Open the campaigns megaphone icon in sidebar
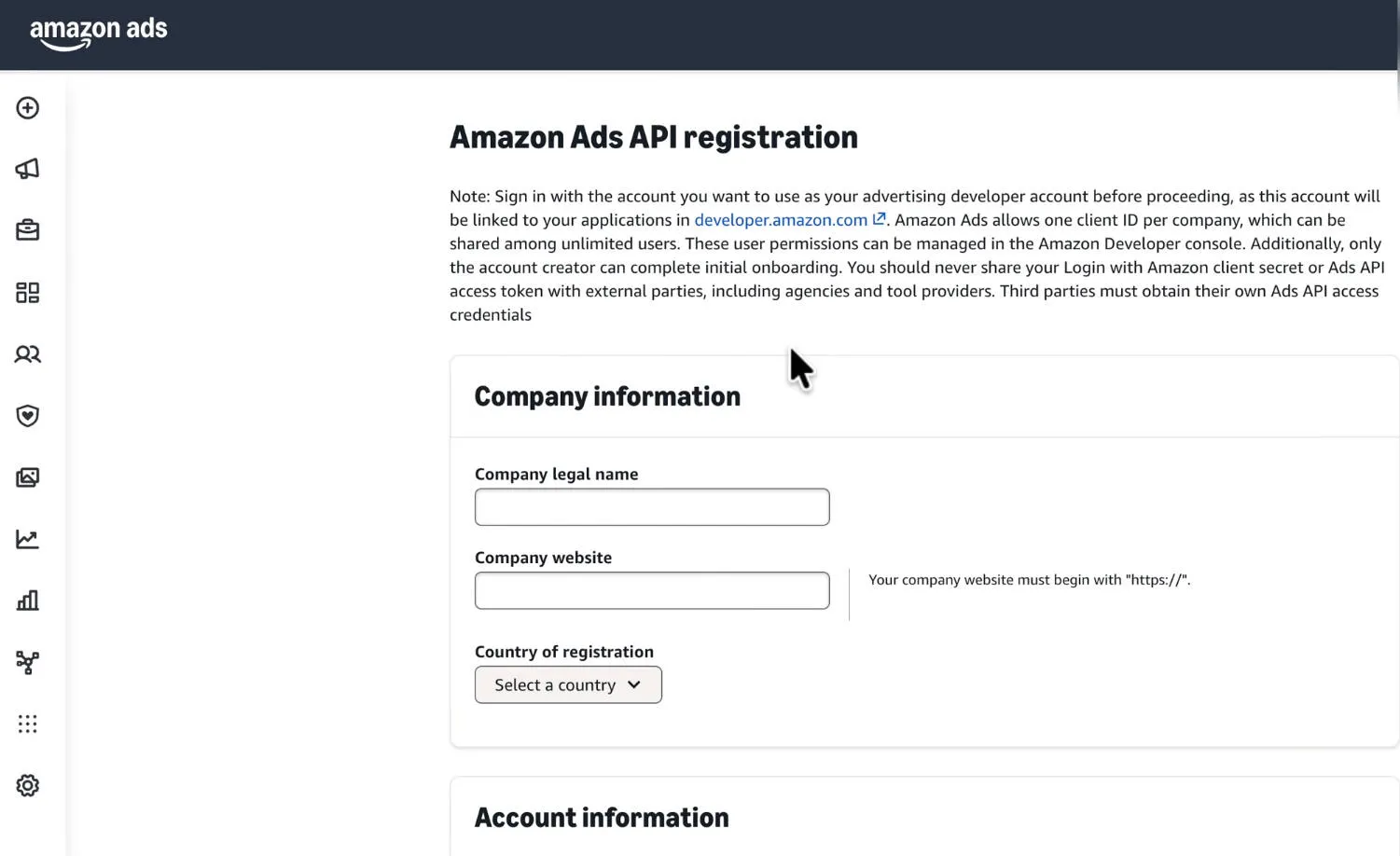Image resolution: width=1400 pixels, height=856 pixels. click(27, 169)
